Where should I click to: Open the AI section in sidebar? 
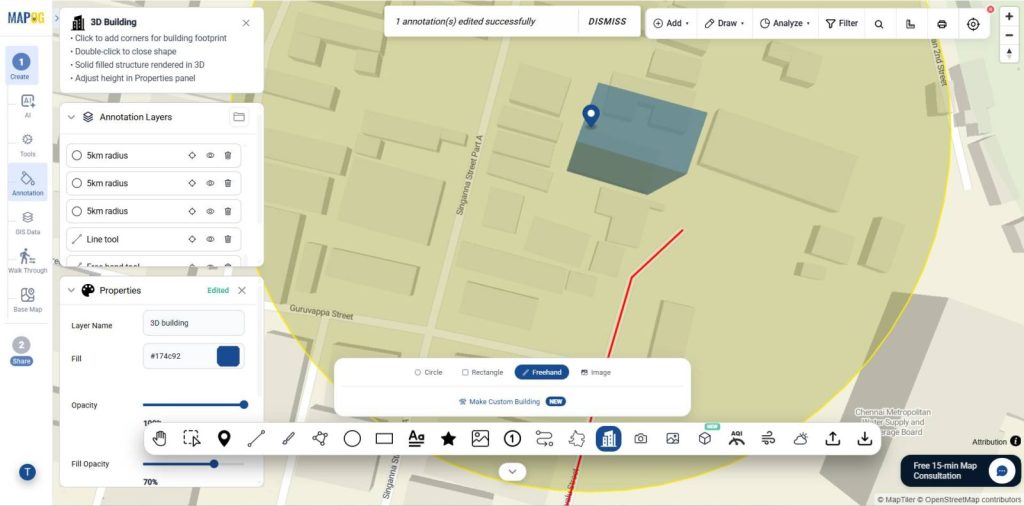tap(27, 105)
